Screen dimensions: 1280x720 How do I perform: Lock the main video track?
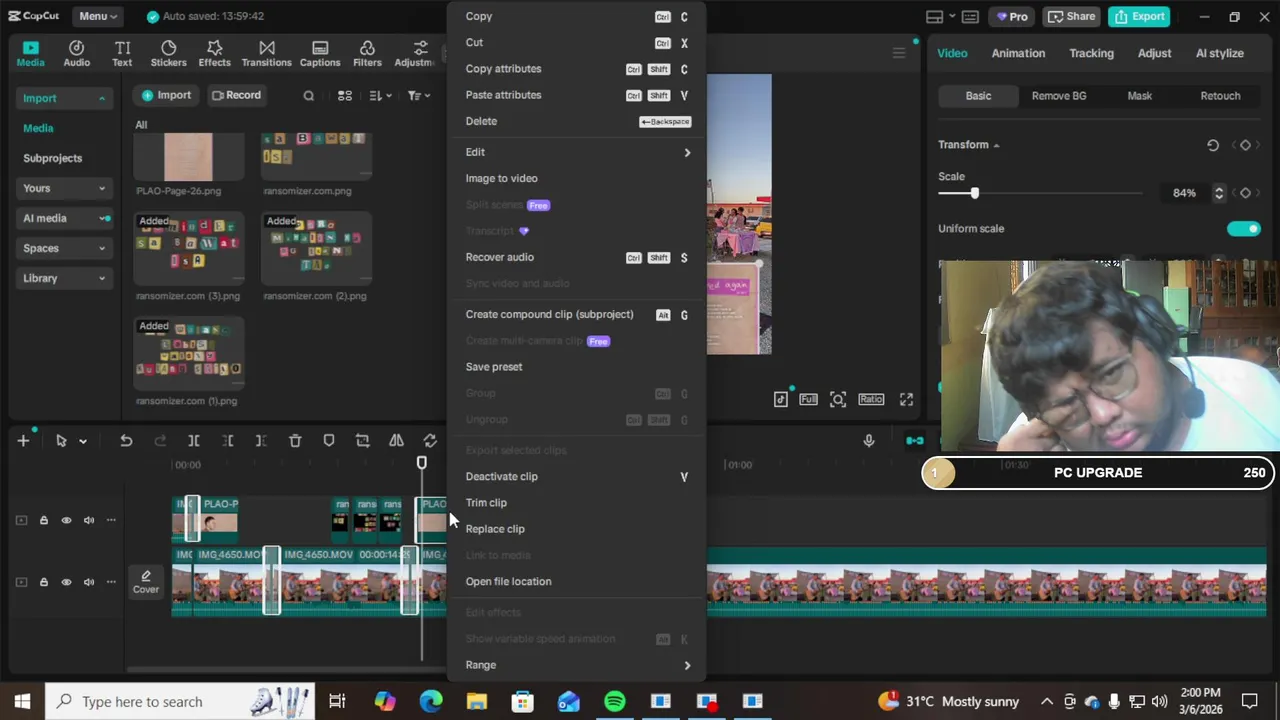tap(43, 582)
